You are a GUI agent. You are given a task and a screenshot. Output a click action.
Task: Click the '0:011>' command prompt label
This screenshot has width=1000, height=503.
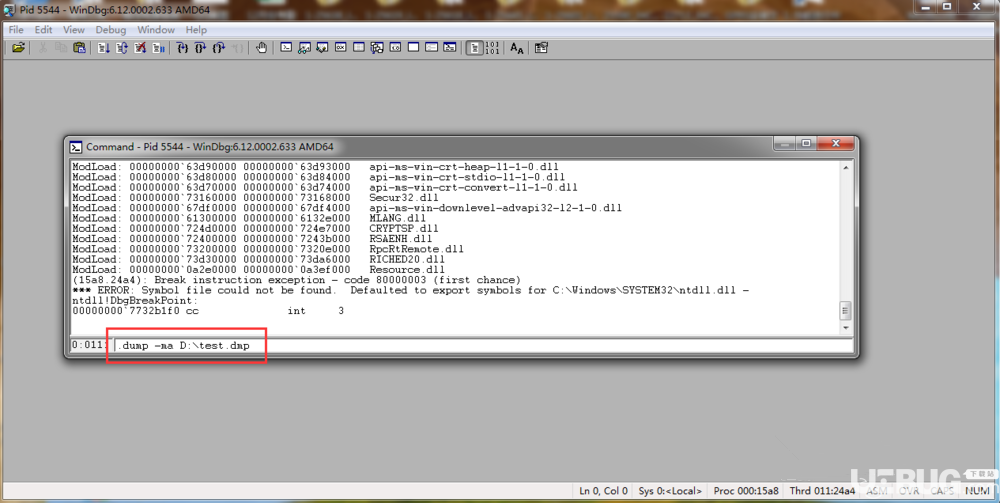coord(89,345)
